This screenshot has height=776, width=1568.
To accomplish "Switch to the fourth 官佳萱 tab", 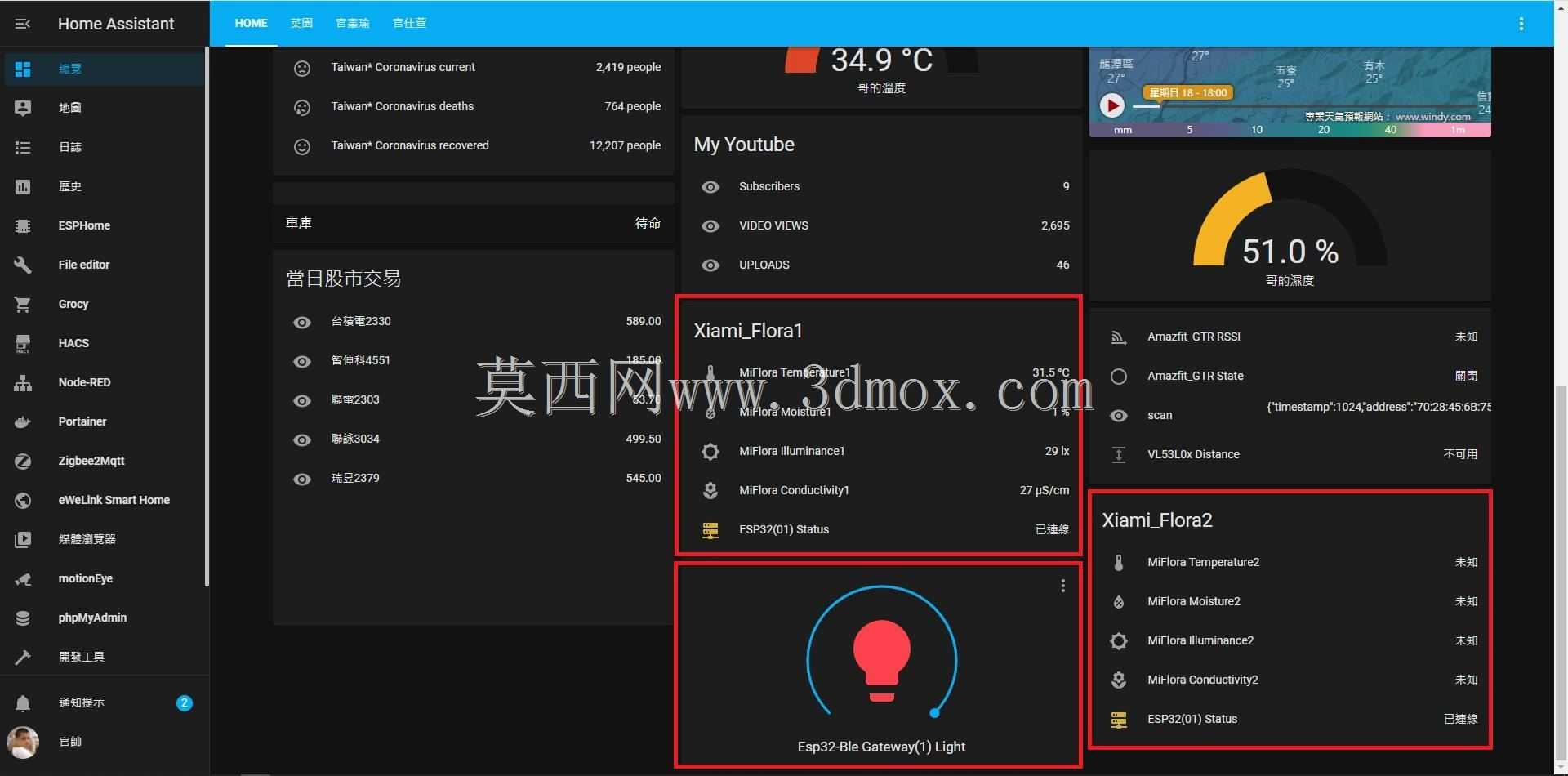I will [409, 23].
